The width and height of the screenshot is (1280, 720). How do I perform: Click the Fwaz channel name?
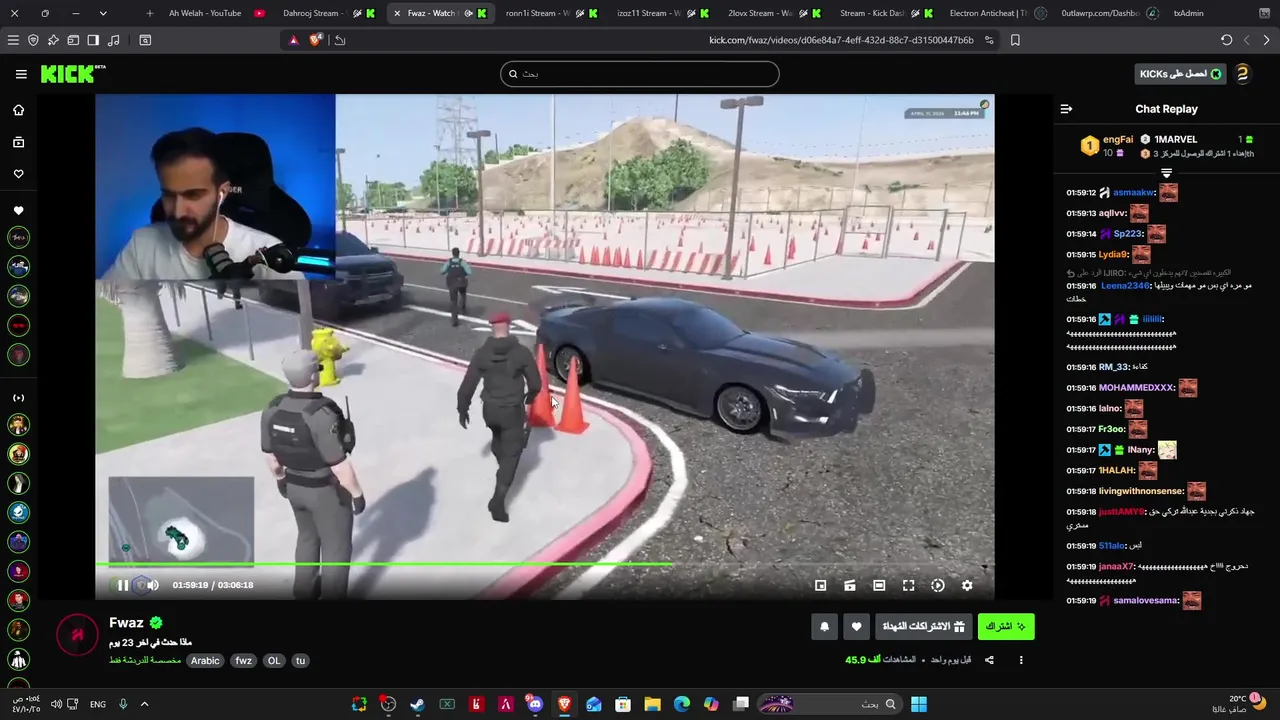pyautogui.click(x=126, y=623)
